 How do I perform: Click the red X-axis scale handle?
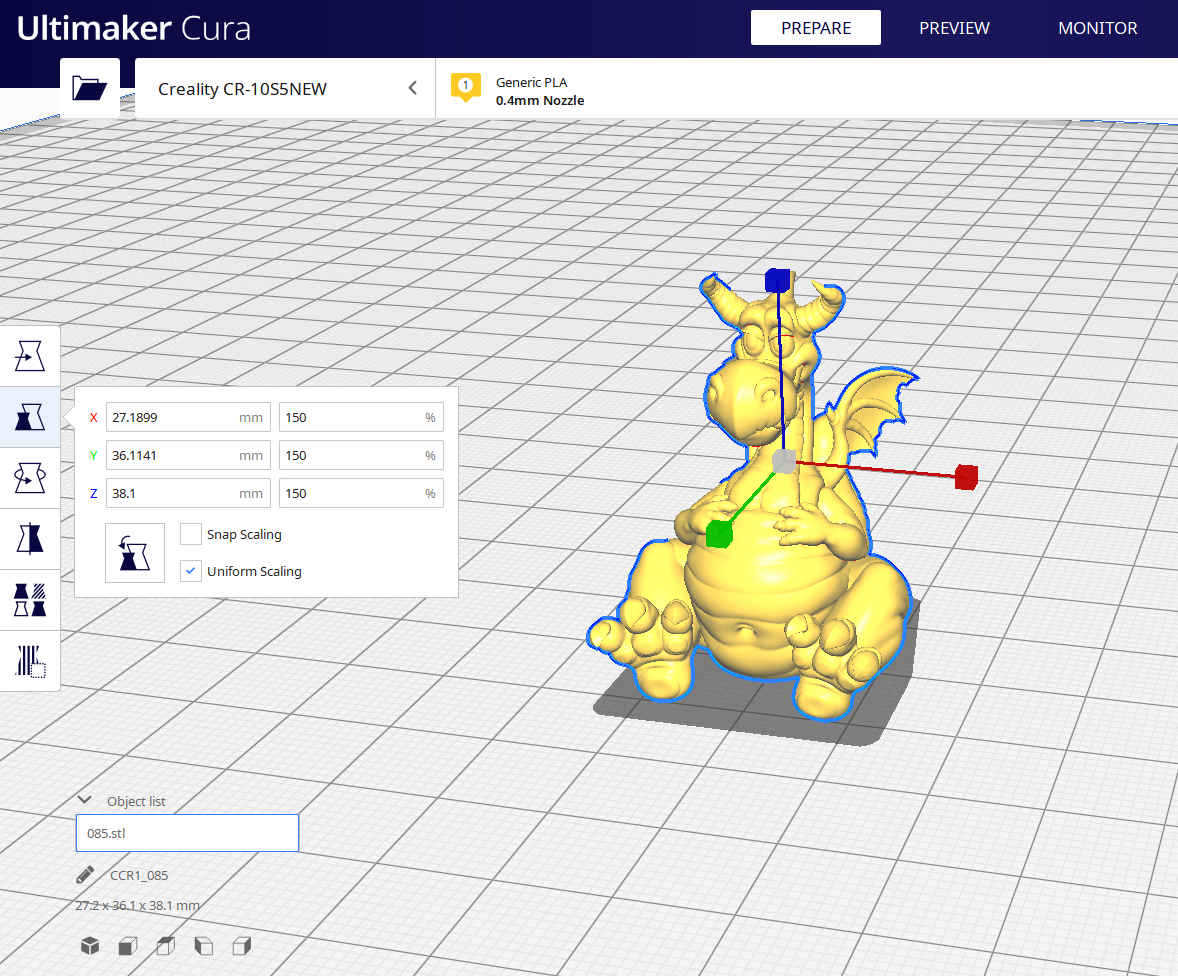coord(966,477)
